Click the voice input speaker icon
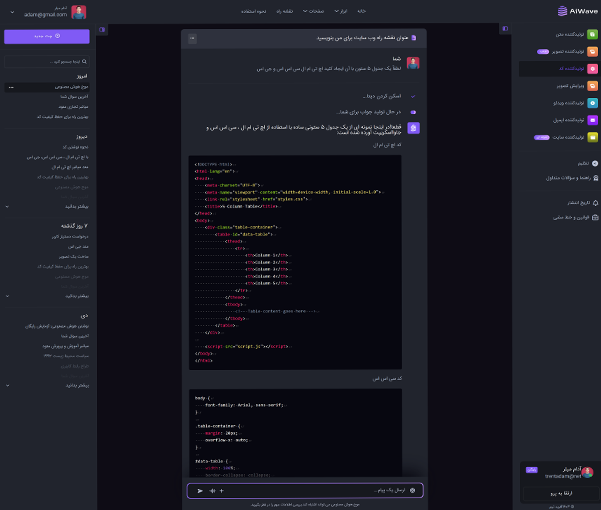Image resolution: width=601 pixels, height=510 pixels. coord(212,491)
